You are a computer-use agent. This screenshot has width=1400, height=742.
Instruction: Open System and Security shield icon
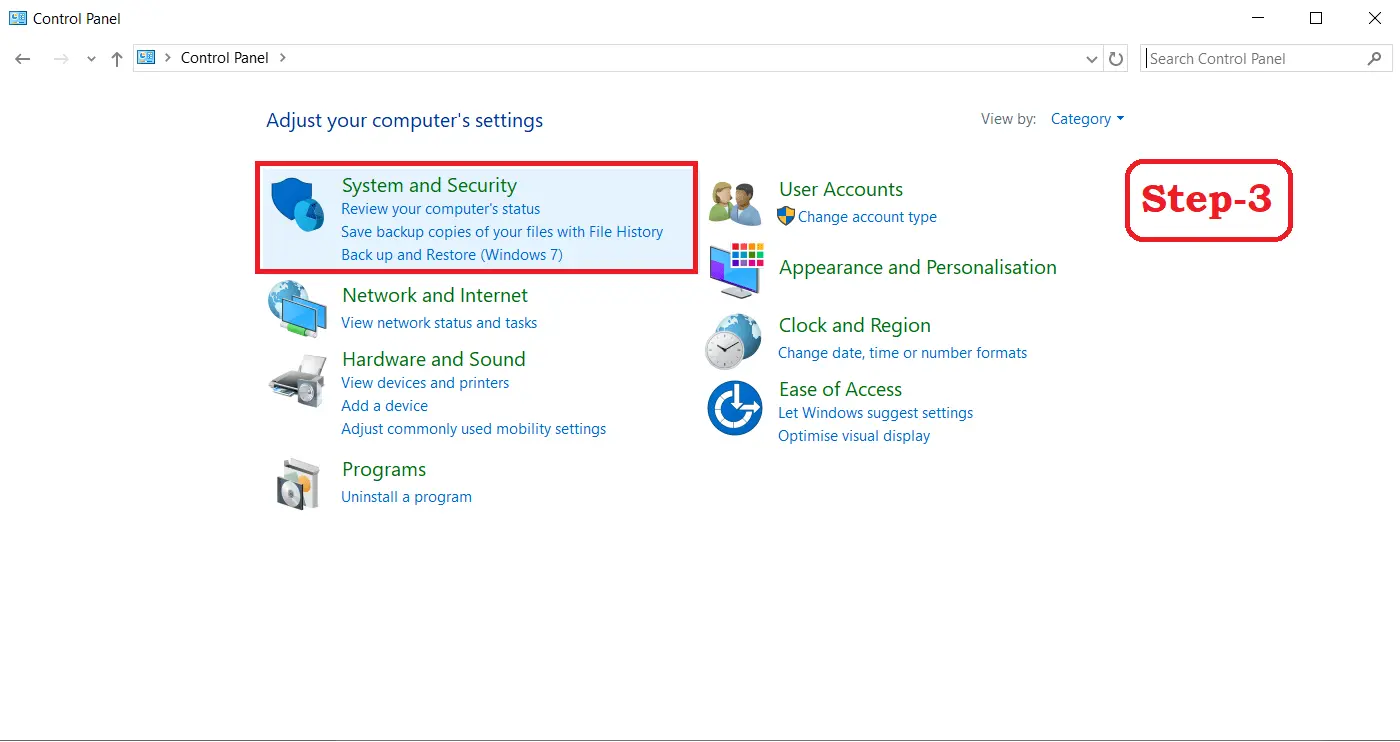tap(299, 205)
